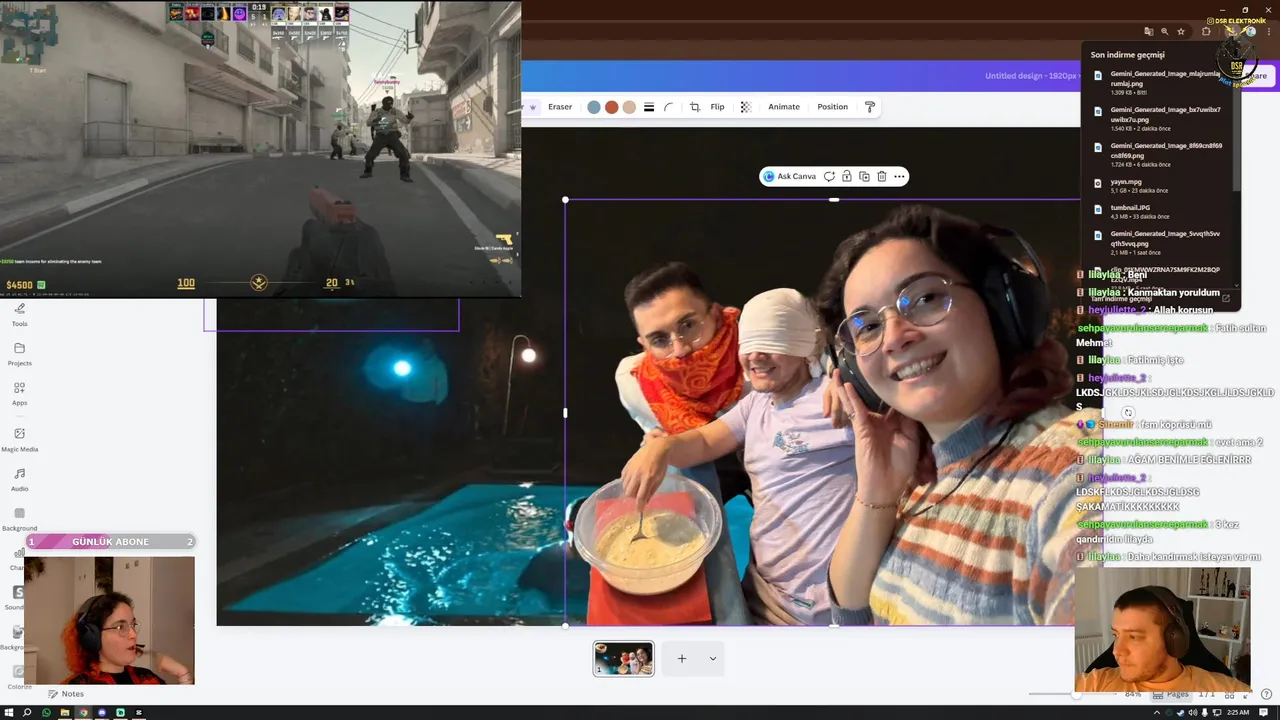Open Windows taskbar search

27,713
